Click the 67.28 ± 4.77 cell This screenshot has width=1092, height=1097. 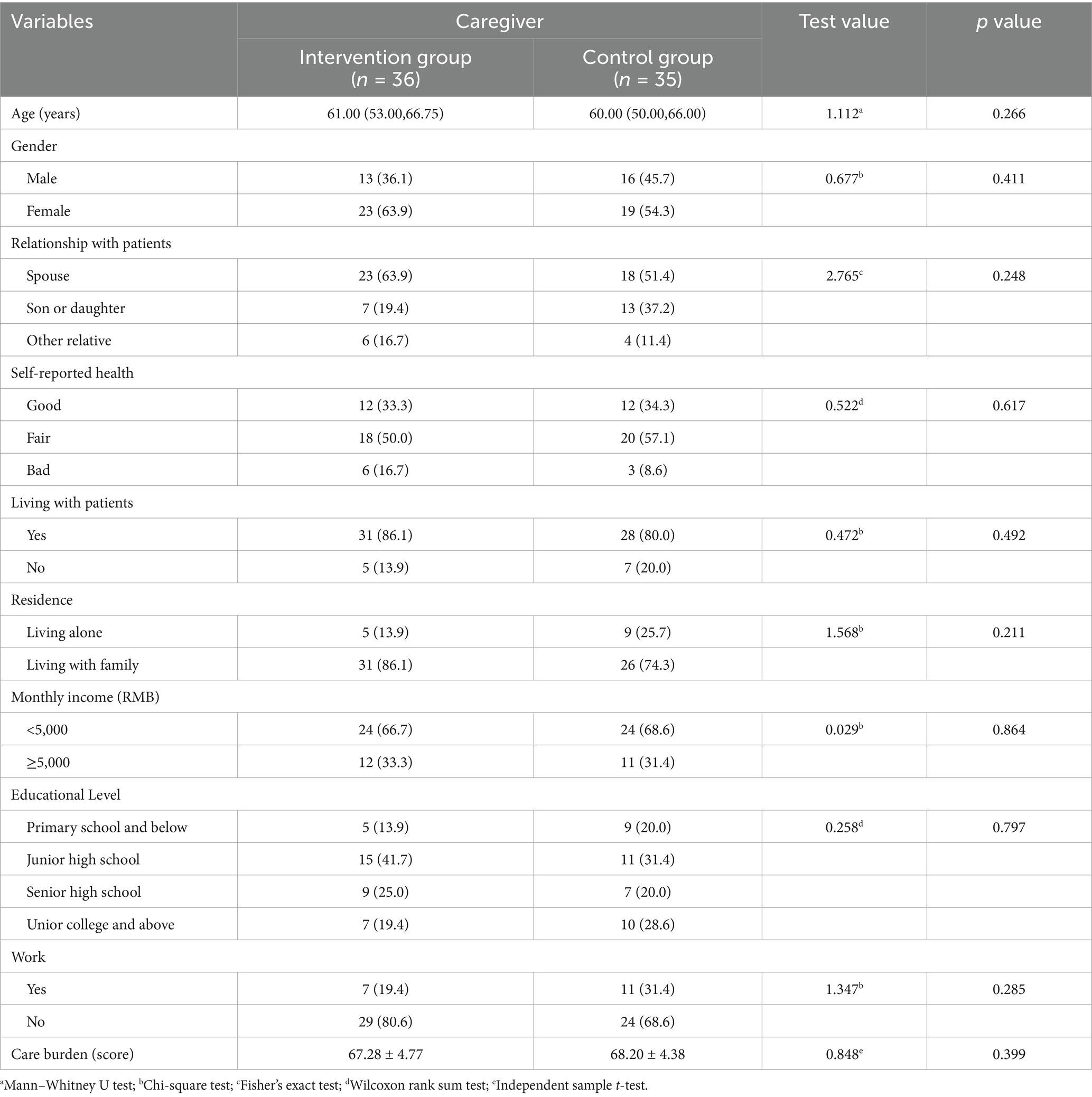point(385,1054)
